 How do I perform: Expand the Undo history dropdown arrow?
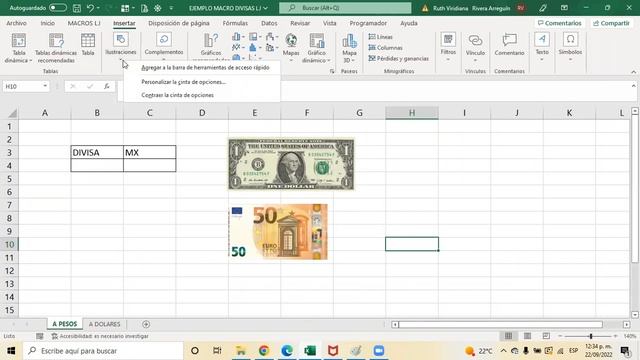tap(98, 8)
